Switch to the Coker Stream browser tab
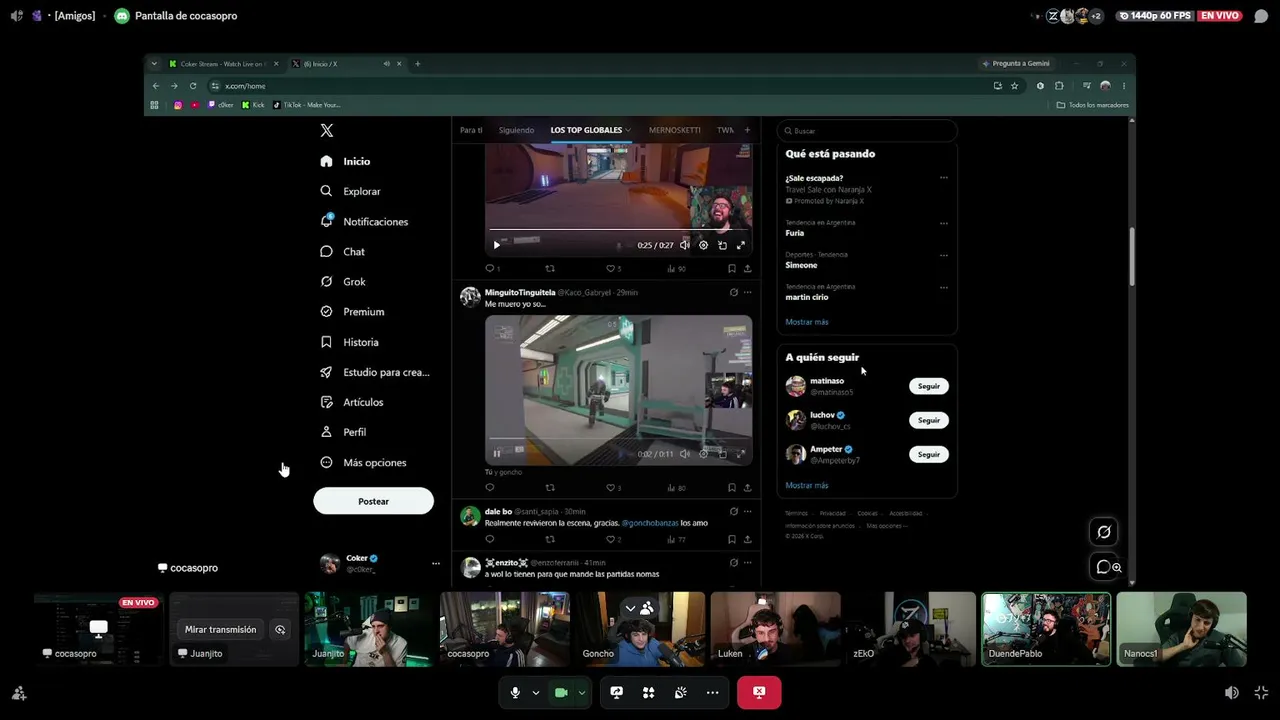 224,64
